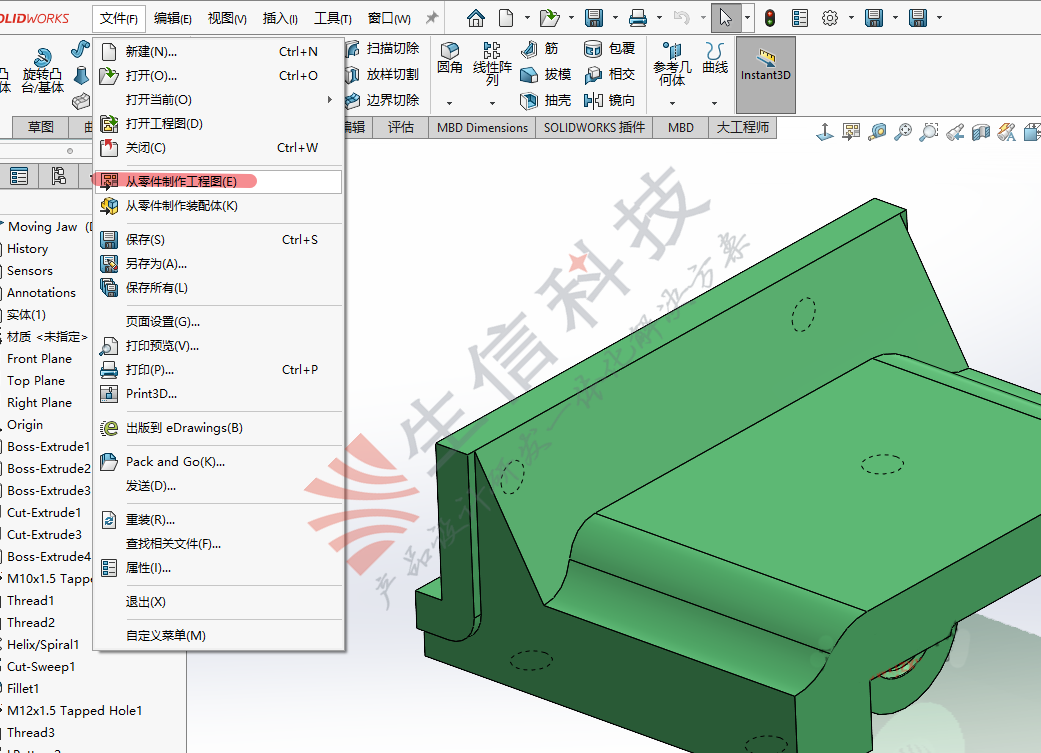The image size is (1041, 753).
Task: Switch to the MBD Dimensions tab
Action: coord(483,127)
